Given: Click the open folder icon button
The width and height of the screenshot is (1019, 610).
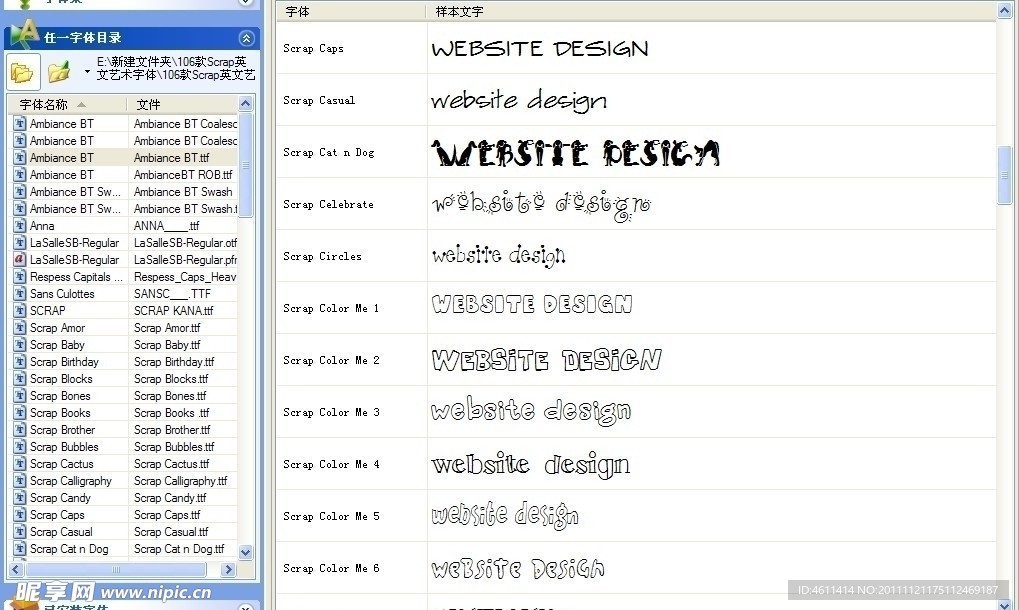Looking at the screenshot, I should (x=23, y=72).
